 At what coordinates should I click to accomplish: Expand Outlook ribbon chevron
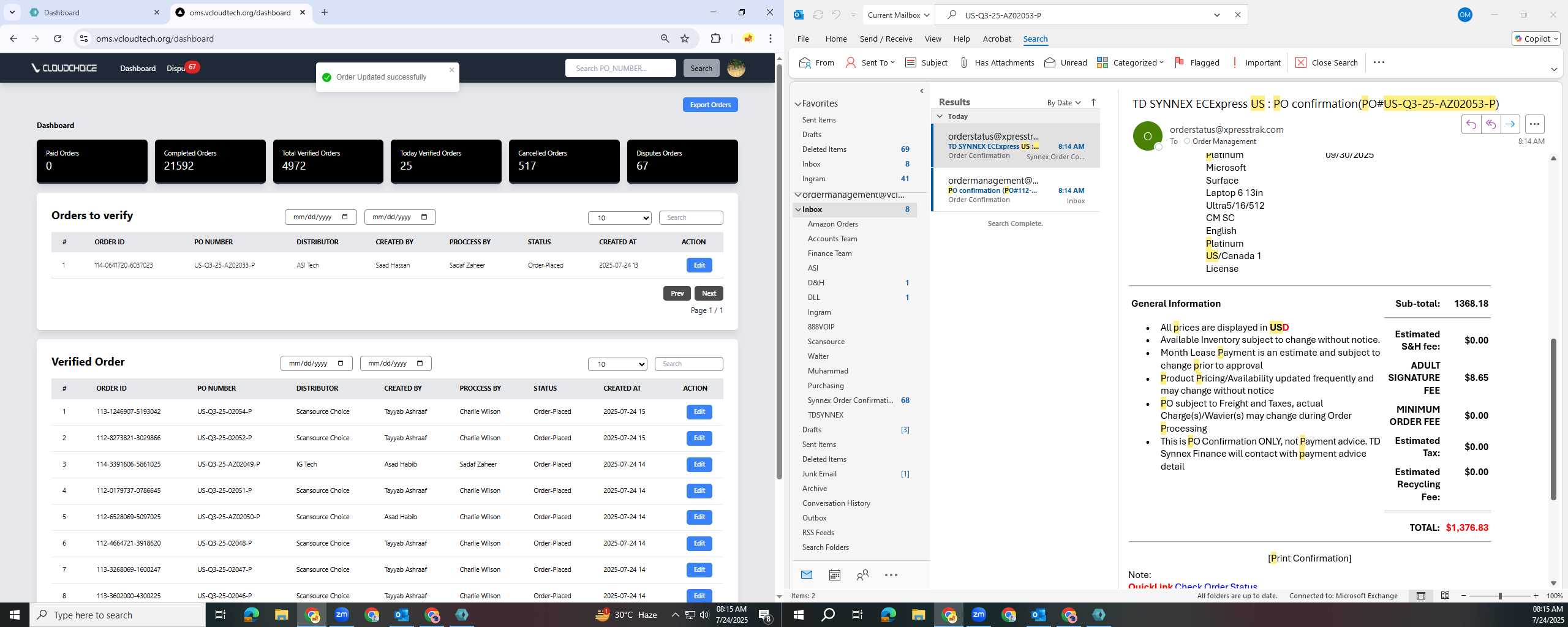click(x=1554, y=69)
